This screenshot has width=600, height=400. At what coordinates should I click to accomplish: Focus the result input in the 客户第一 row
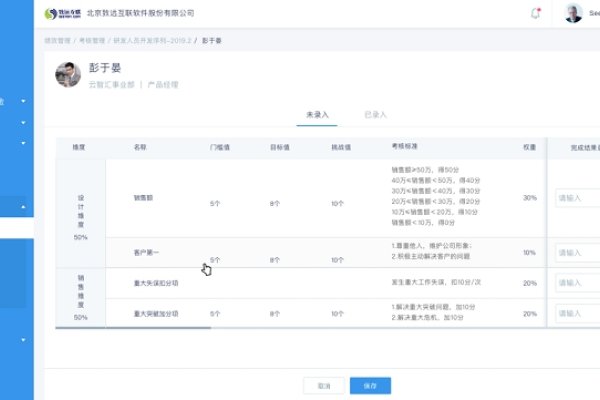click(x=578, y=253)
